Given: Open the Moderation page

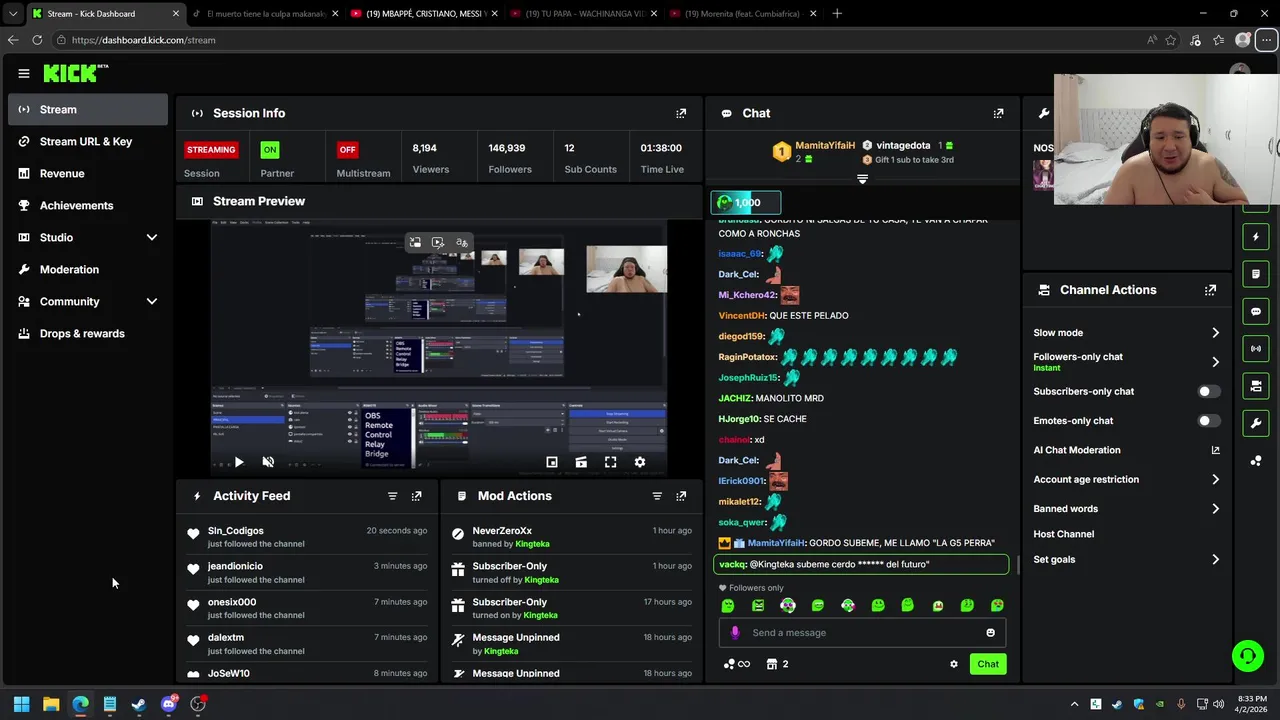Looking at the screenshot, I should [88, 269].
